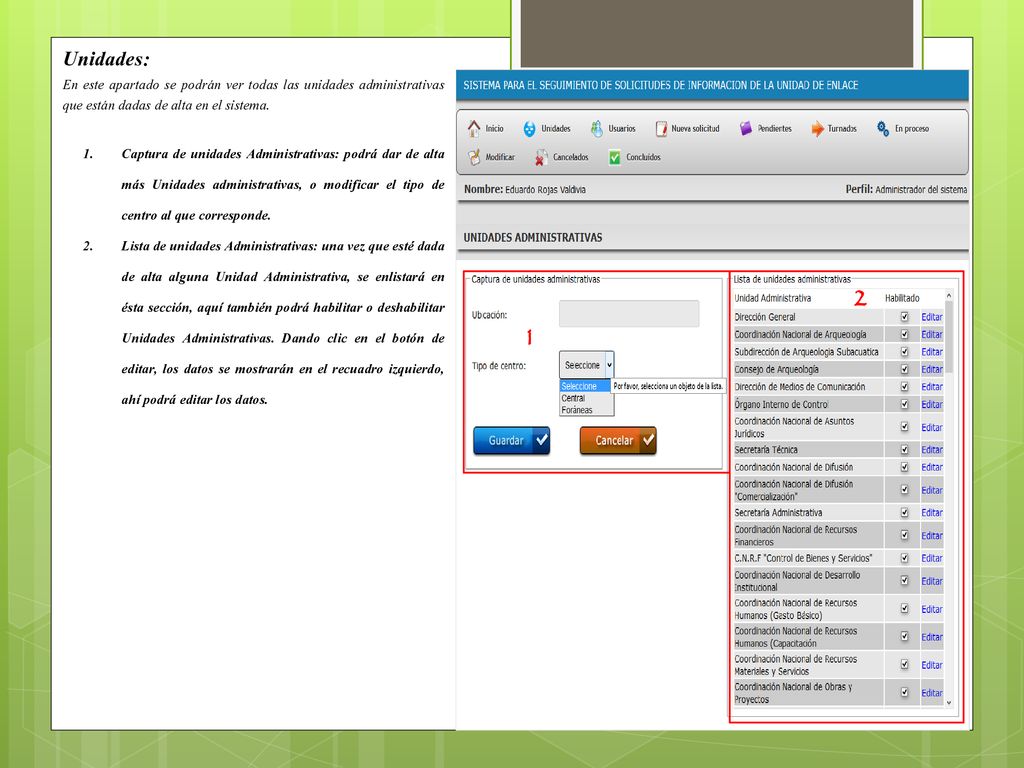The height and width of the screenshot is (768, 1024).
Task: Click the Ubicación input field
Action: [629, 314]
